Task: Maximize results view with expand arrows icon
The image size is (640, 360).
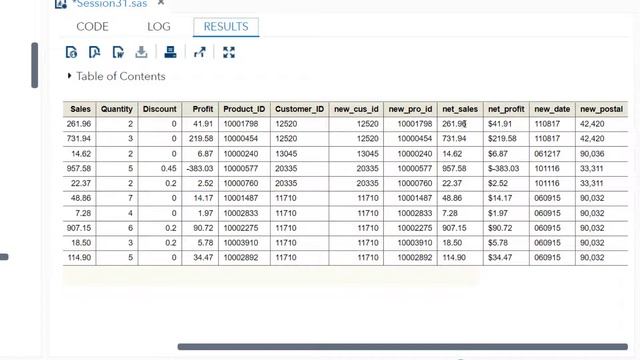Action: [229, 52]
